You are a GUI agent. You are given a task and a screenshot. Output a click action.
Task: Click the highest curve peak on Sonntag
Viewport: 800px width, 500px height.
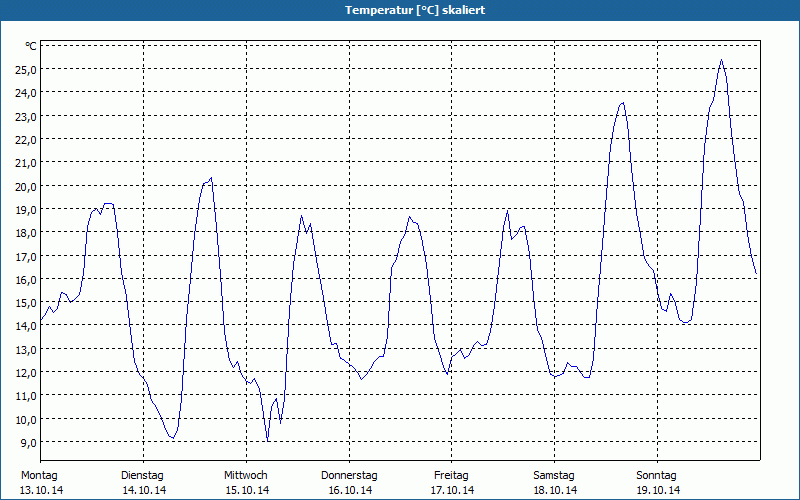[x=721, y=60]
